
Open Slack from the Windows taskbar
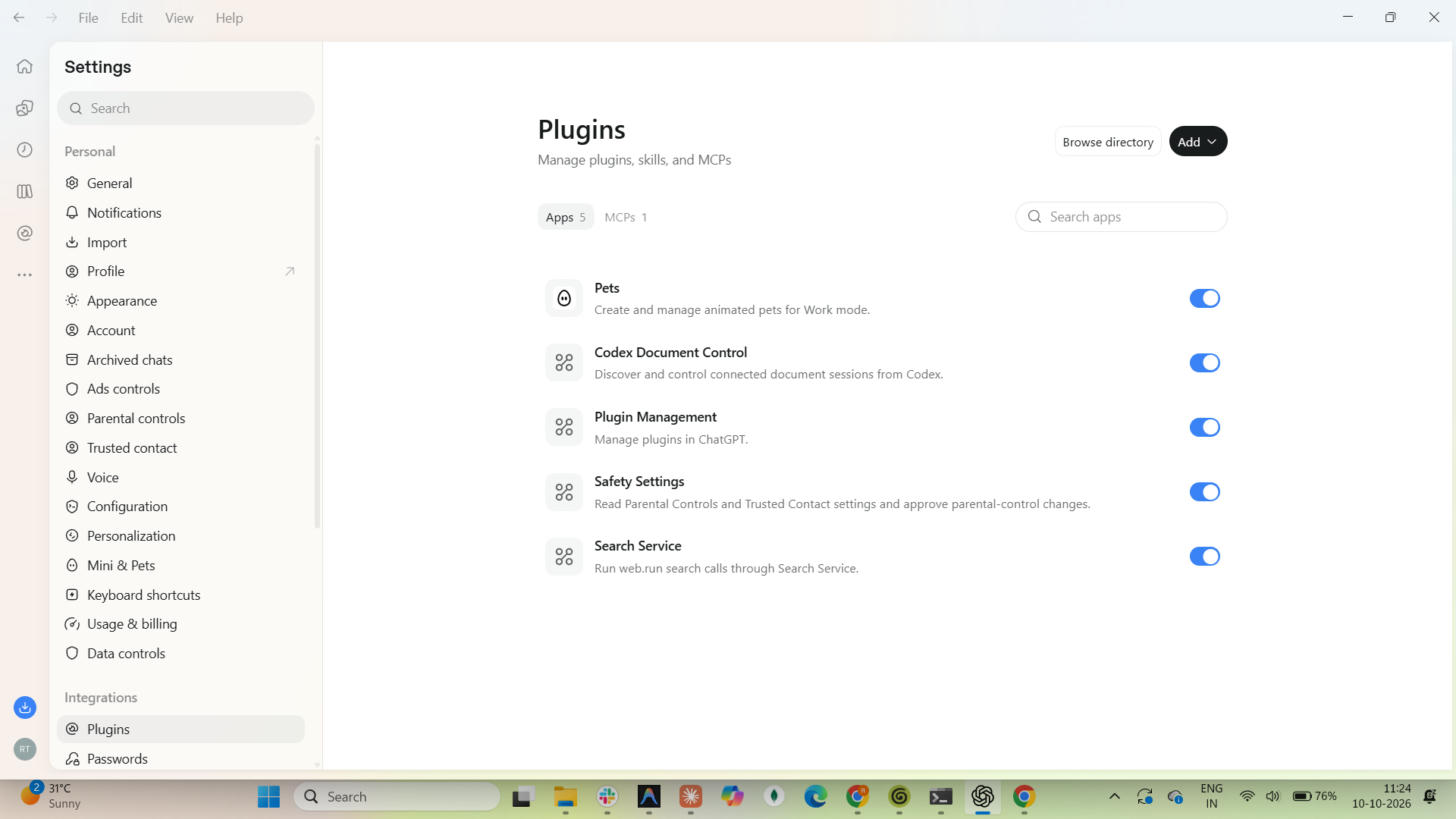[607, 796]
